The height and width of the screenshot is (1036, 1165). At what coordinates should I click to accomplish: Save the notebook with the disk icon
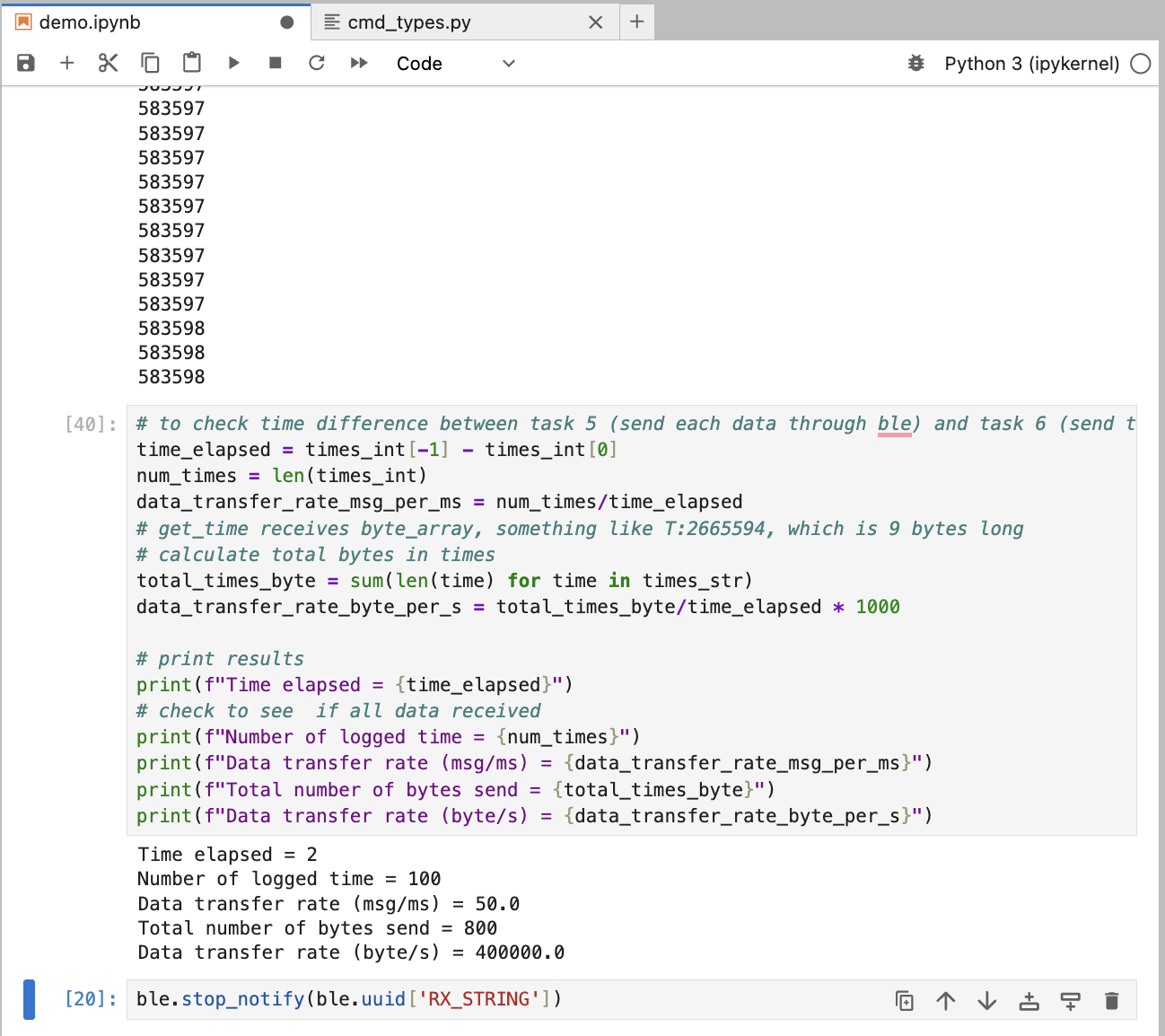[26, 63]
